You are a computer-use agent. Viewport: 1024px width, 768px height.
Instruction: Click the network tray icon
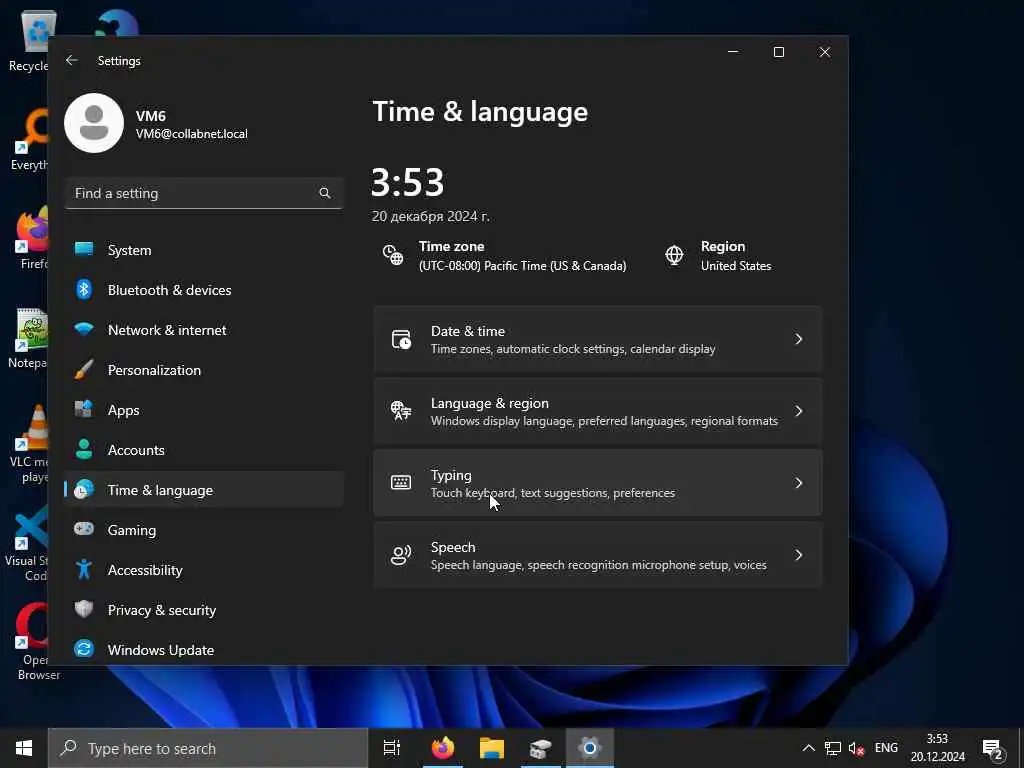(x=832, y=748)
